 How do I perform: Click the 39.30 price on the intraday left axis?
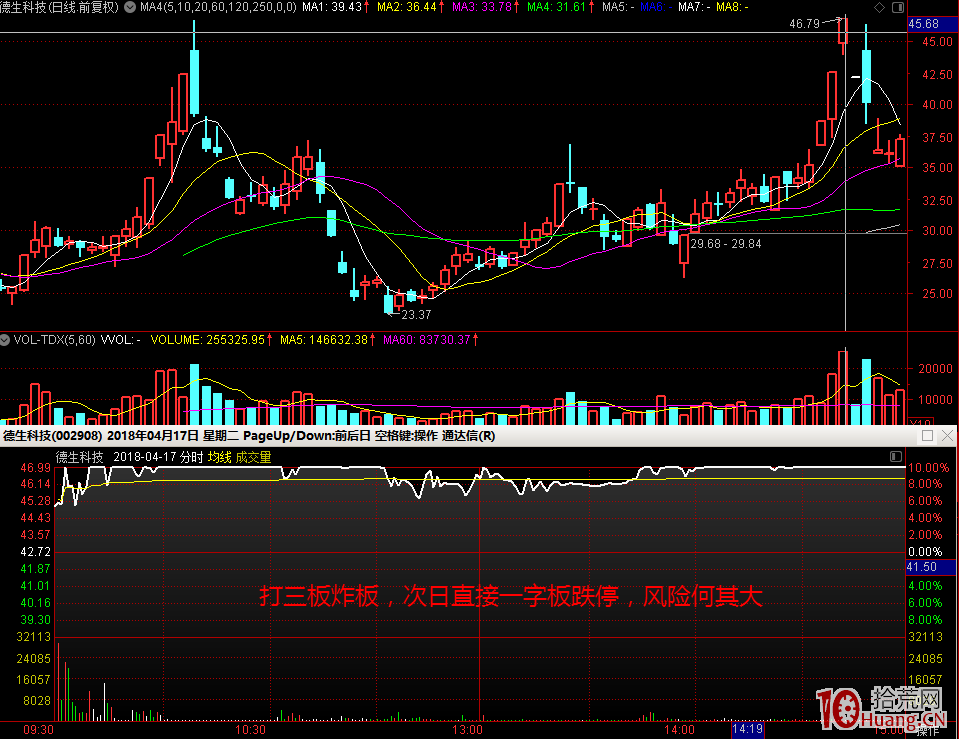tap(35, 620)
